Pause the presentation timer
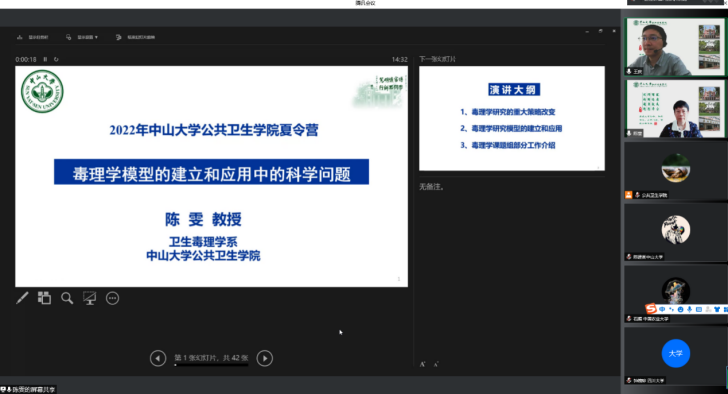 click(45, 59)
